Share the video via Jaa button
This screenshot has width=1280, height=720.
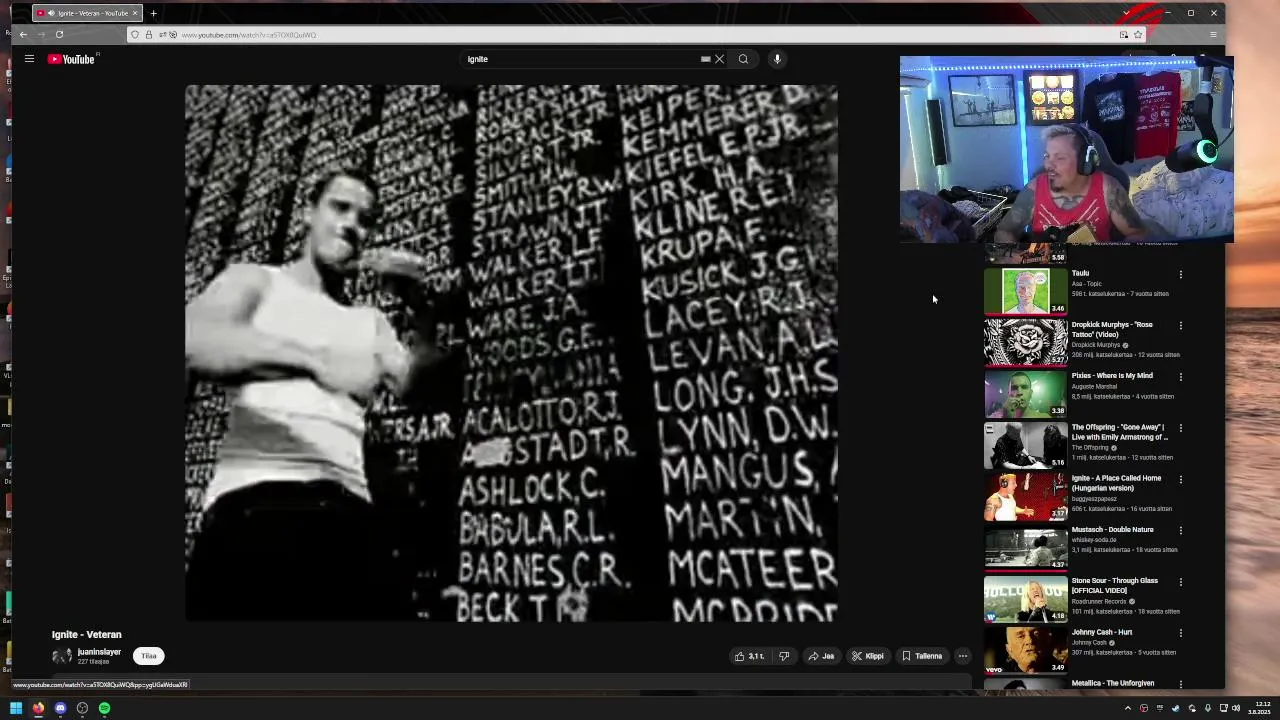pyautogui.click(x=821, y=656)
